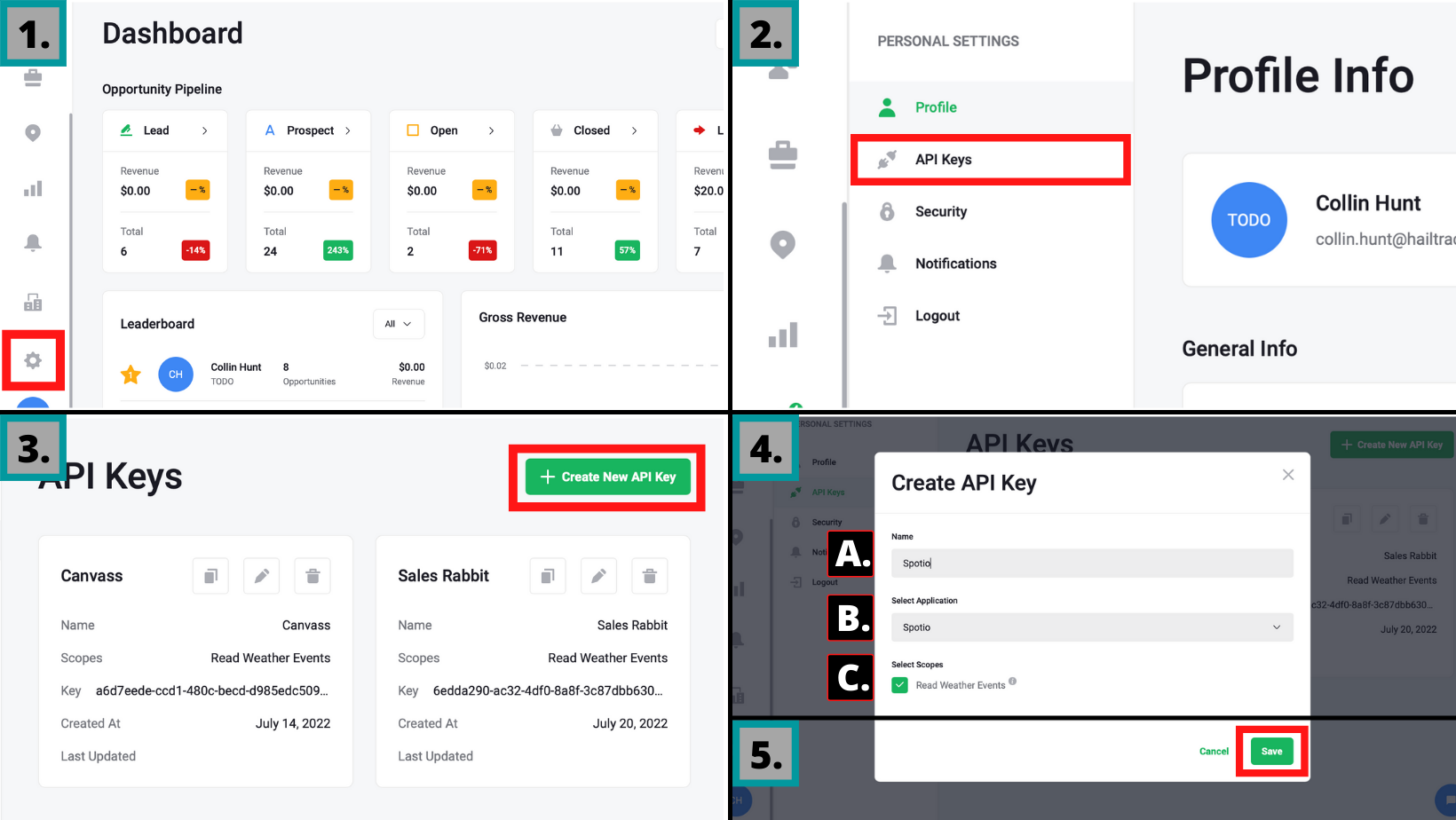Click the Sales Rabbit Created At date July 20, 2022

(630, 723)
